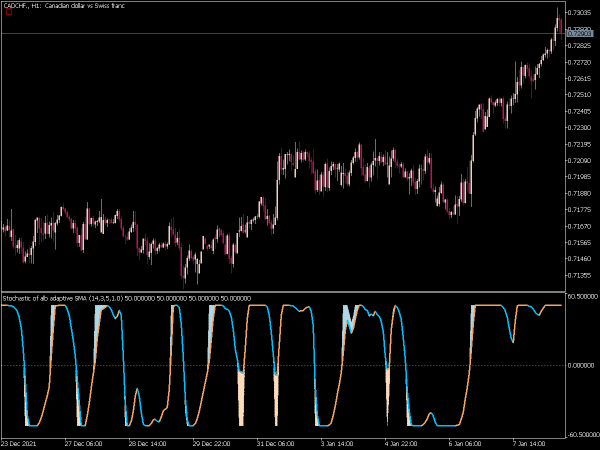Click the 0.71565 price scale label
The image size is (600, 450).
pos(579,243)
